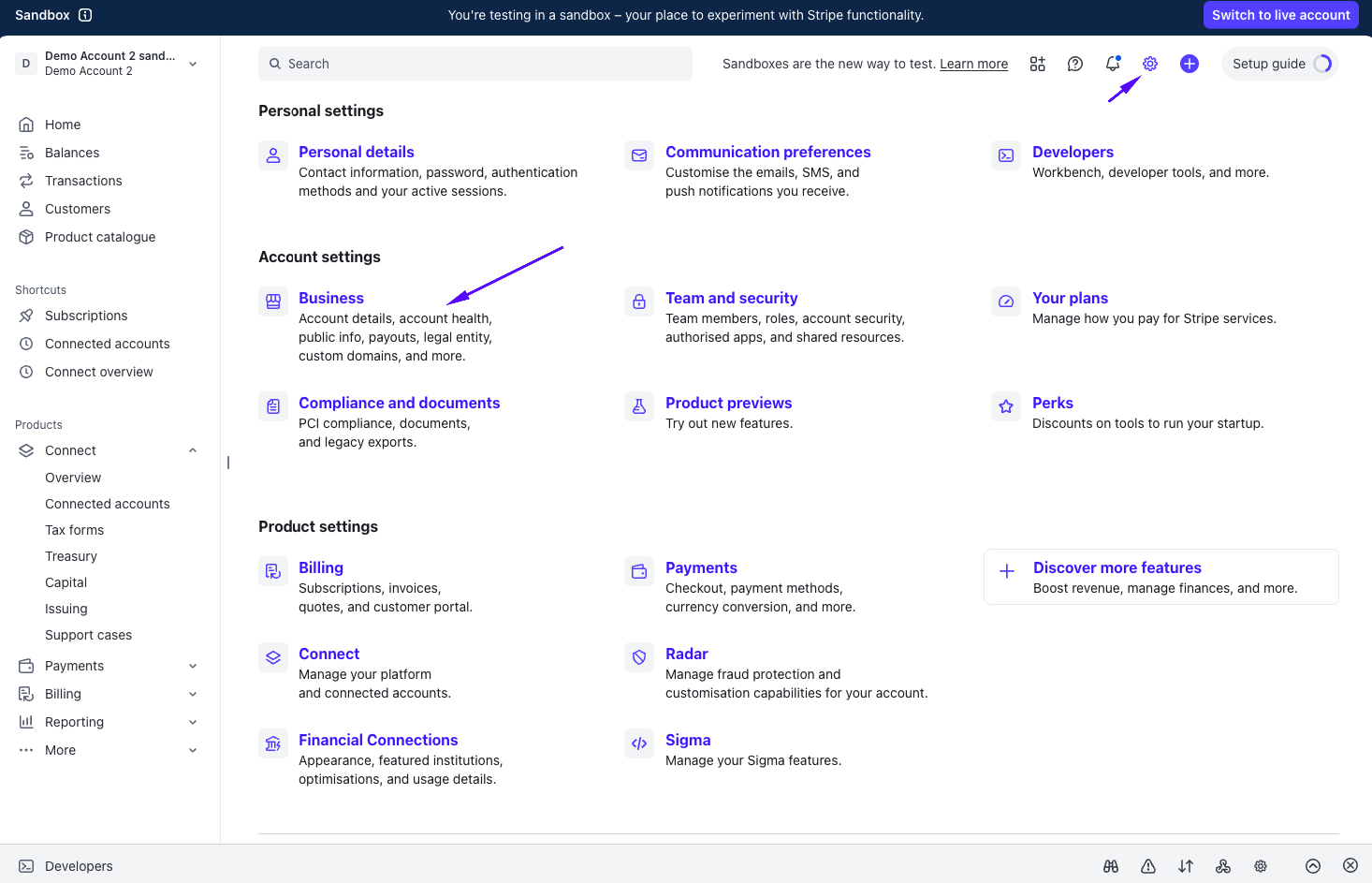The width and height of the screenshot is (1372, 883).
Task: Open the Setup guide button
Action: tap(1279, 64)
